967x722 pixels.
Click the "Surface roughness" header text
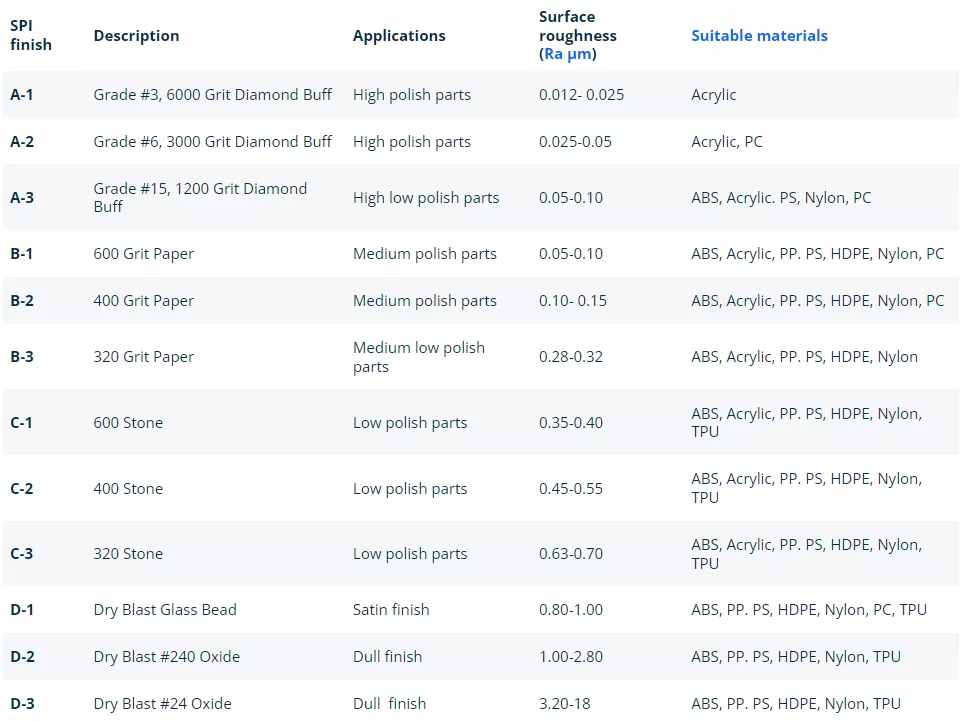577,26
